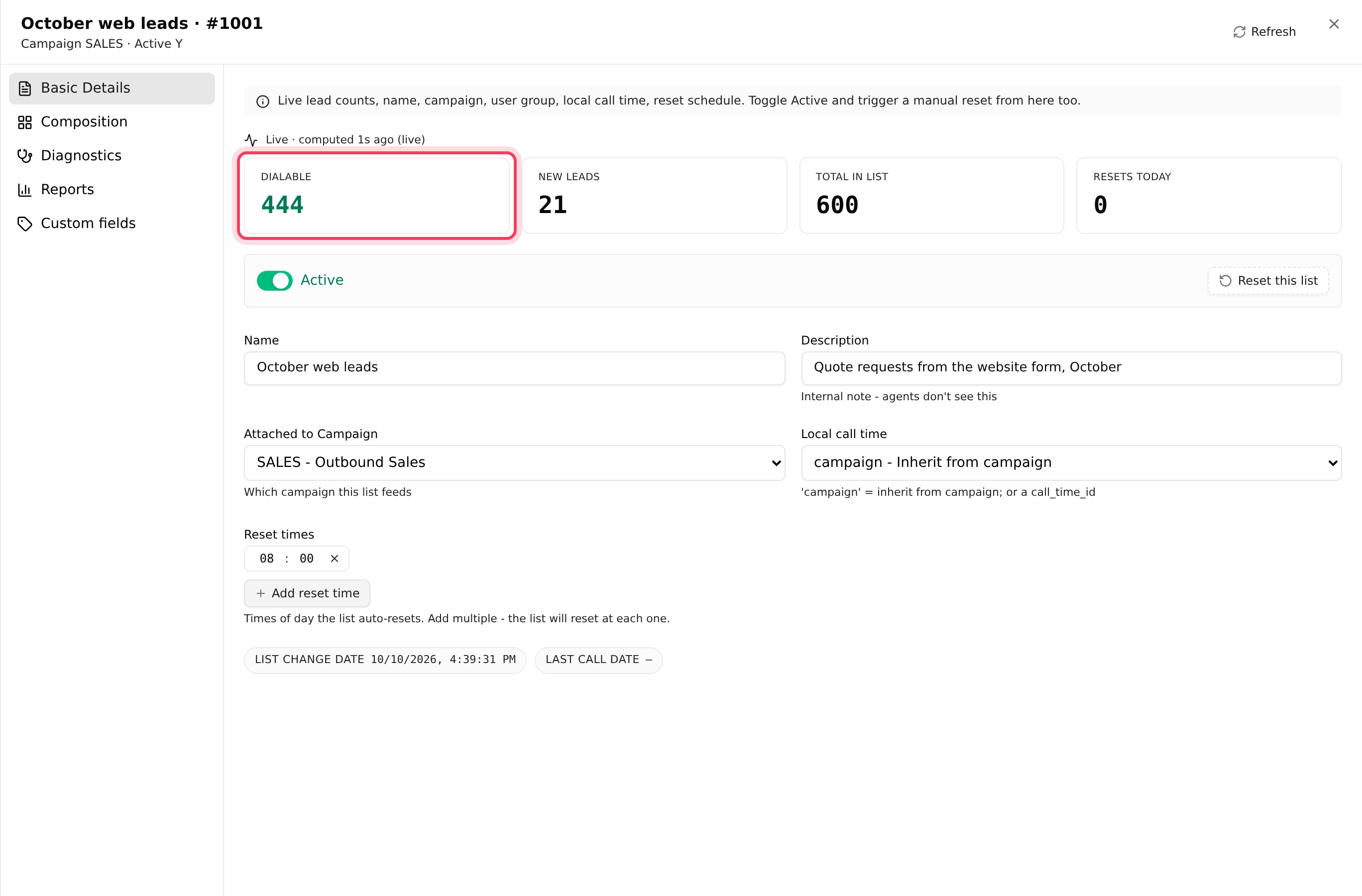Toggle the Active switch off

[x=274, y=280]
